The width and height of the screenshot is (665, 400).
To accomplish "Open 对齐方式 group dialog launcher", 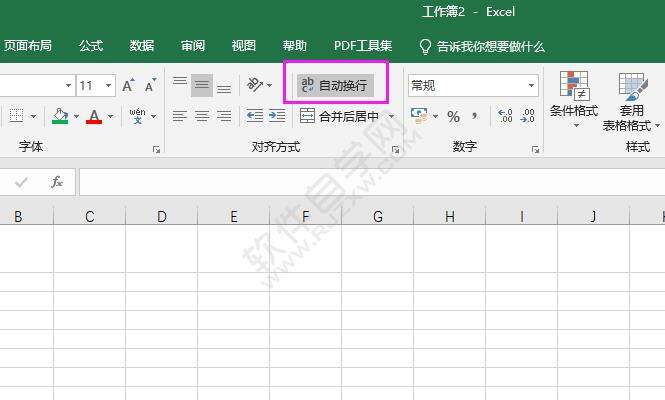I will tap(396, 149).
